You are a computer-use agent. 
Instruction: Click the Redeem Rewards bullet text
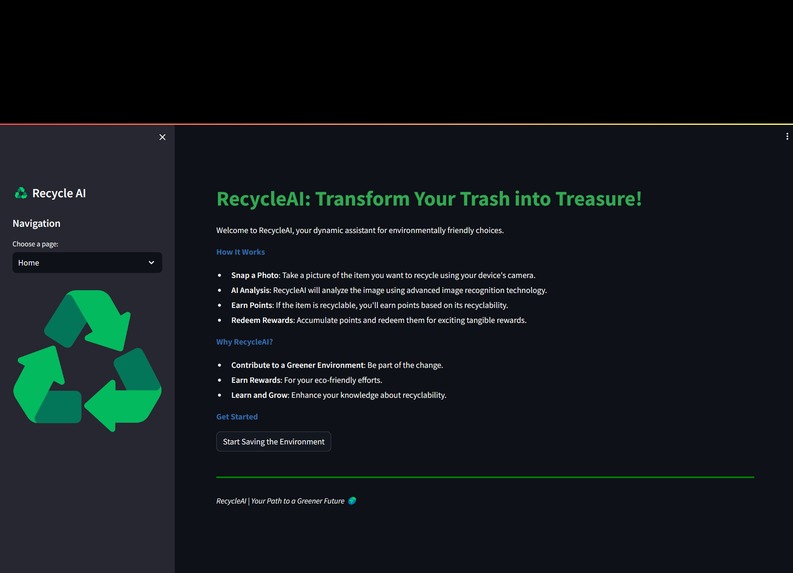tap(379, 320)
